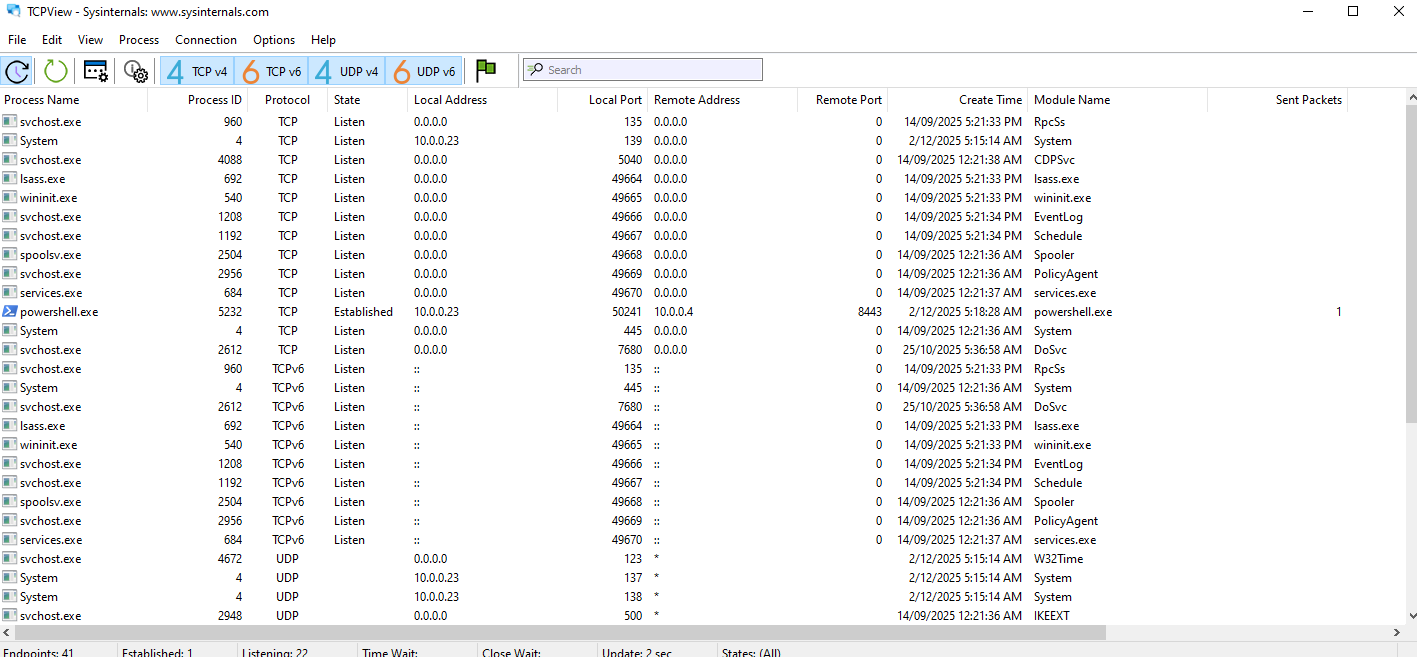The image size is (1417, 657).
Task: Click the powershell.exe process icon
Action: (x=10, y=312)
